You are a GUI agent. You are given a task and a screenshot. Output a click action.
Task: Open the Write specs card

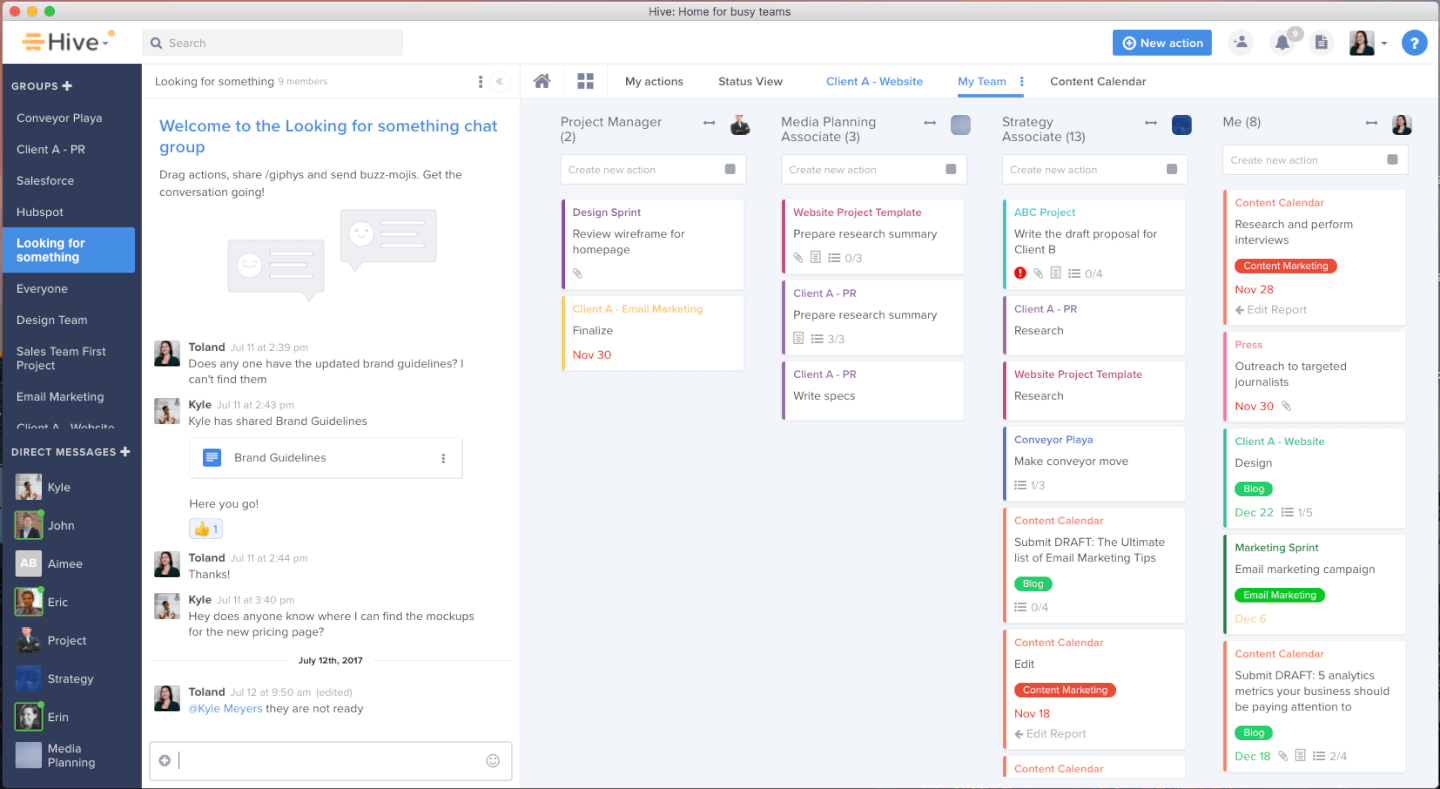[x=873, y=390]
